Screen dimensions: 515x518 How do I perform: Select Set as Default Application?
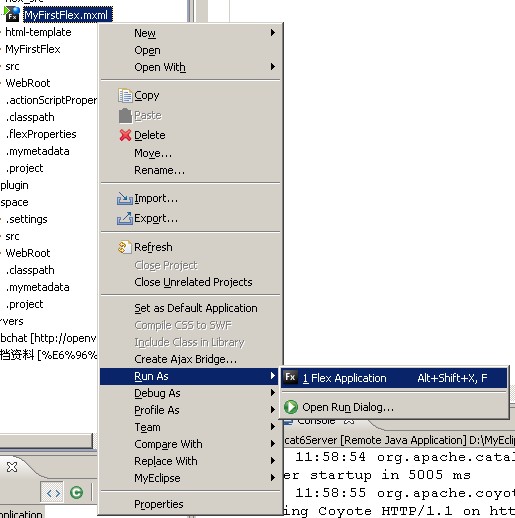pos(191,308)
